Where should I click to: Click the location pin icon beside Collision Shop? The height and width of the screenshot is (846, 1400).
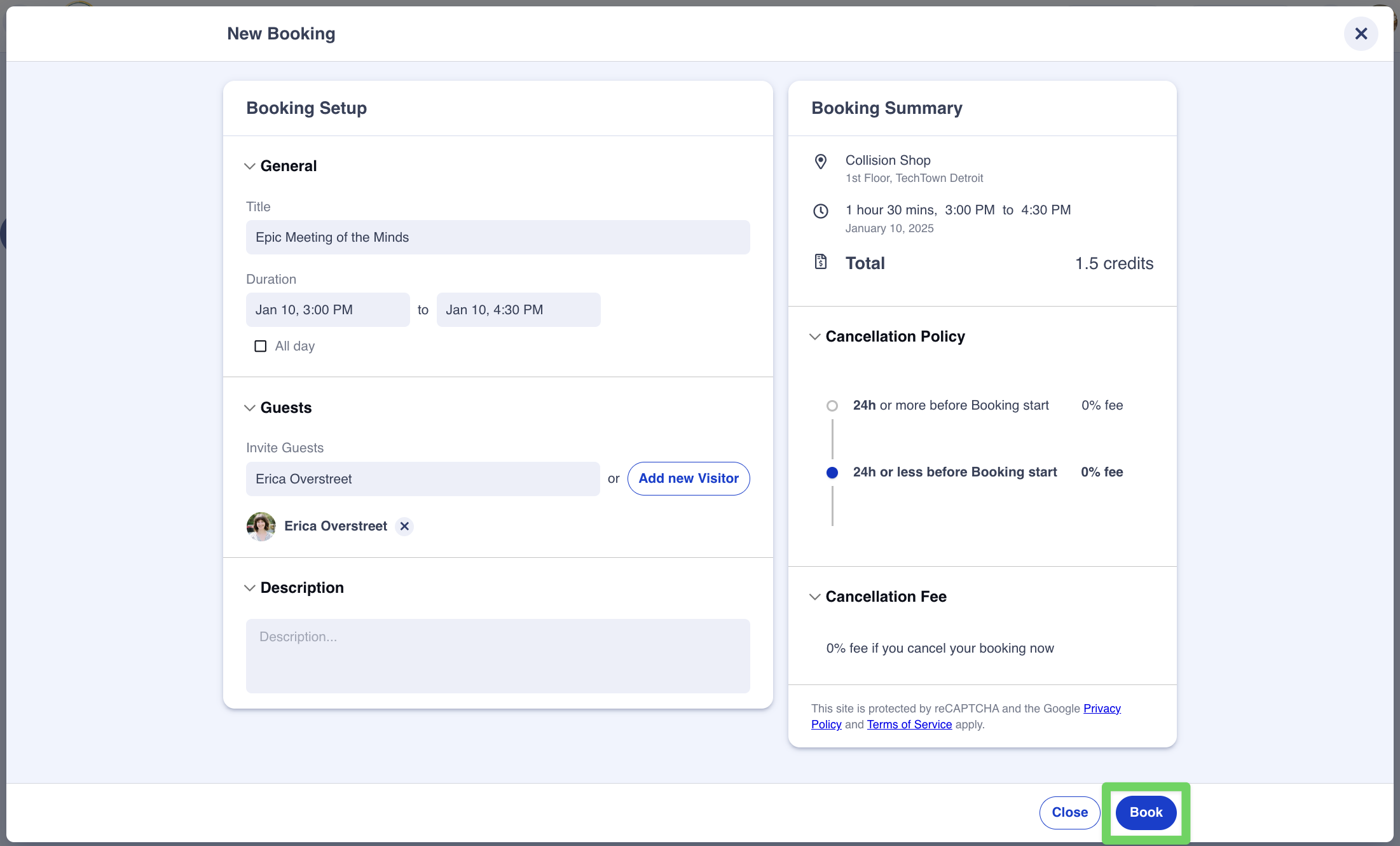coord(821,162)
